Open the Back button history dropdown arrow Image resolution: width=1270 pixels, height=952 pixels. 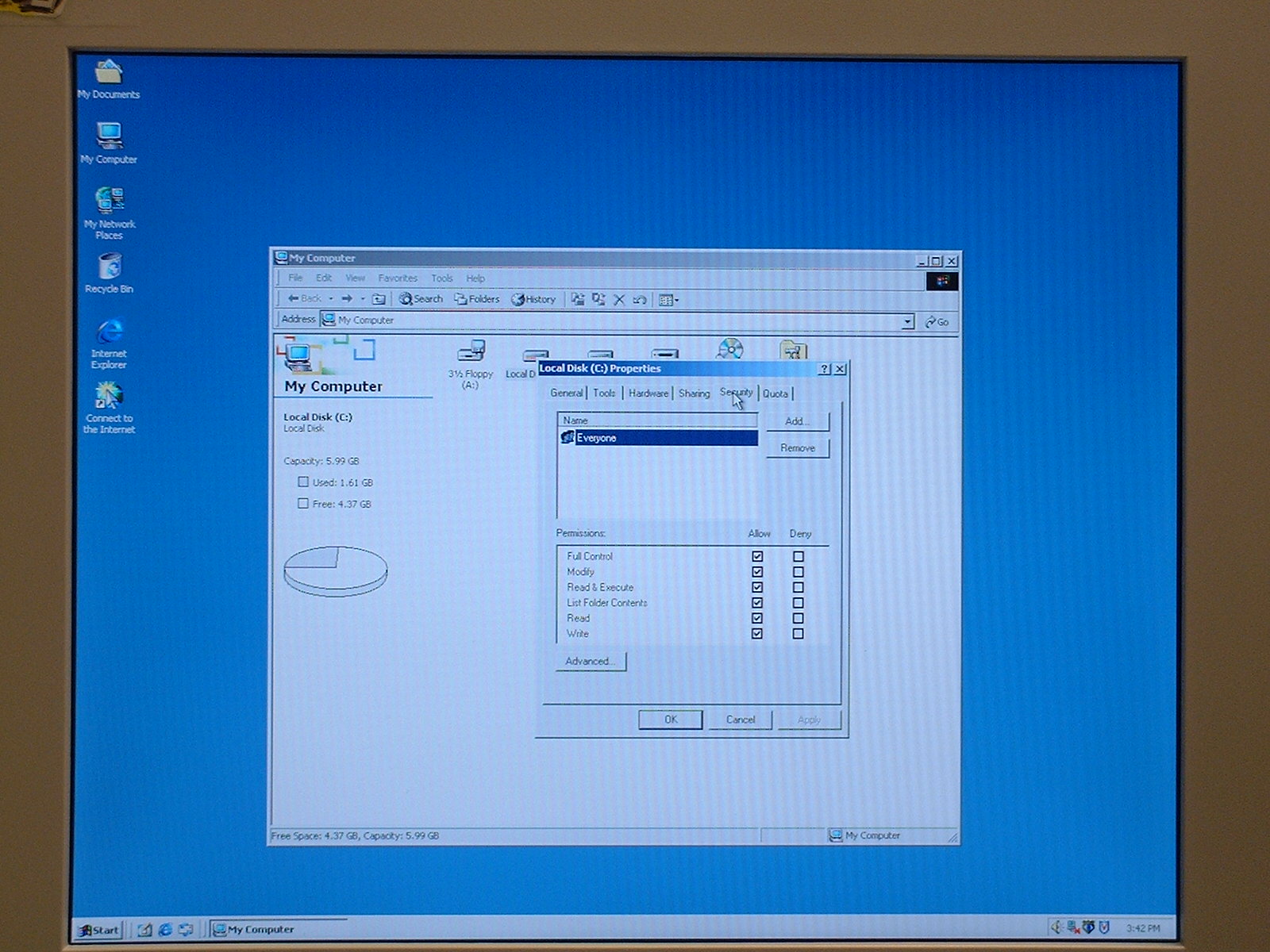pyautogui.click(x=331, y=299)
